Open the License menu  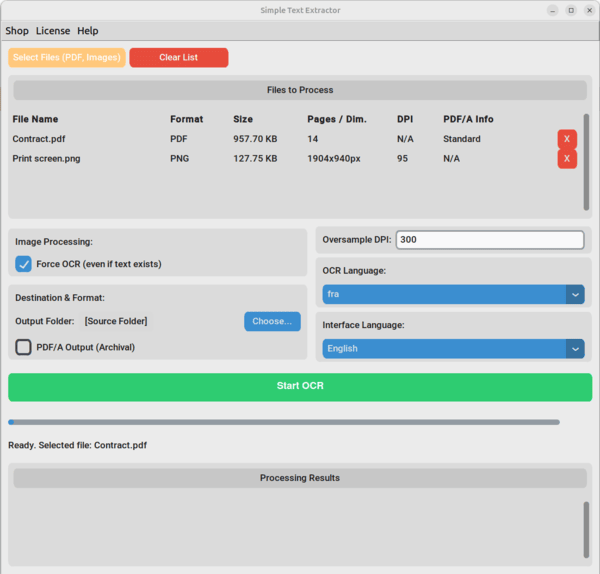tap(53, 31)
